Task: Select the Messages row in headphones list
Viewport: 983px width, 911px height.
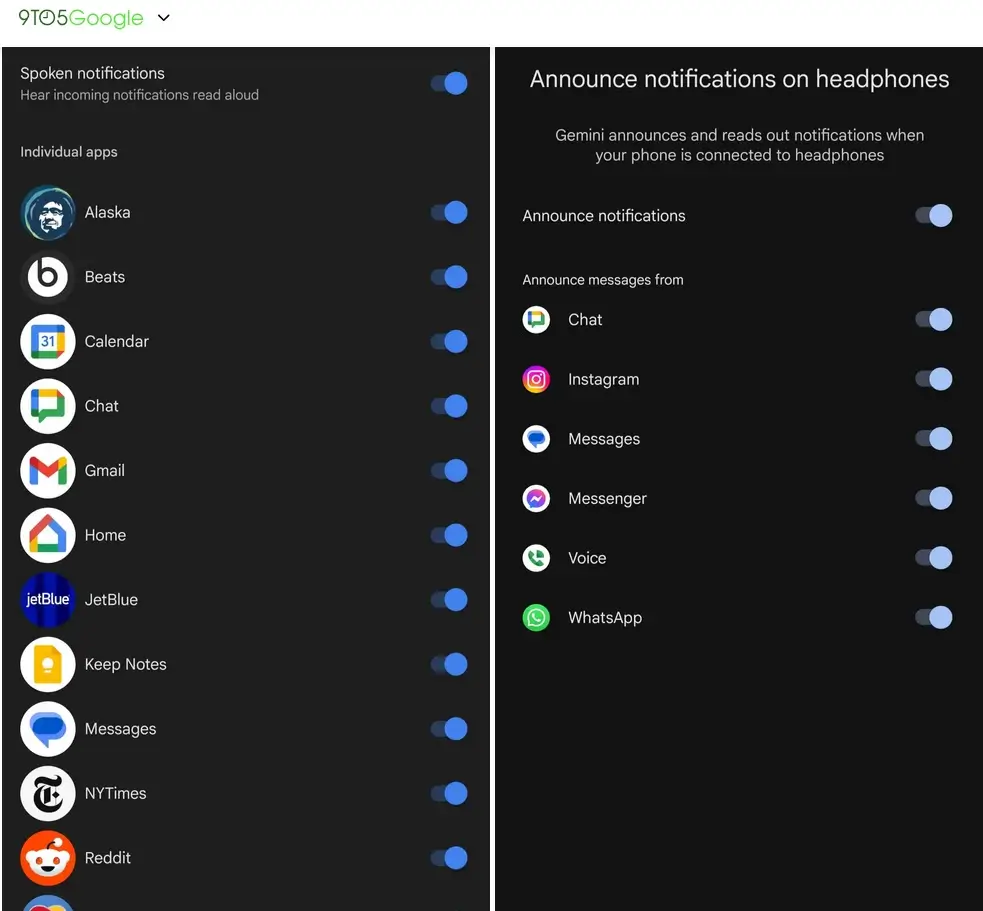Action: [x=604, y=439]
